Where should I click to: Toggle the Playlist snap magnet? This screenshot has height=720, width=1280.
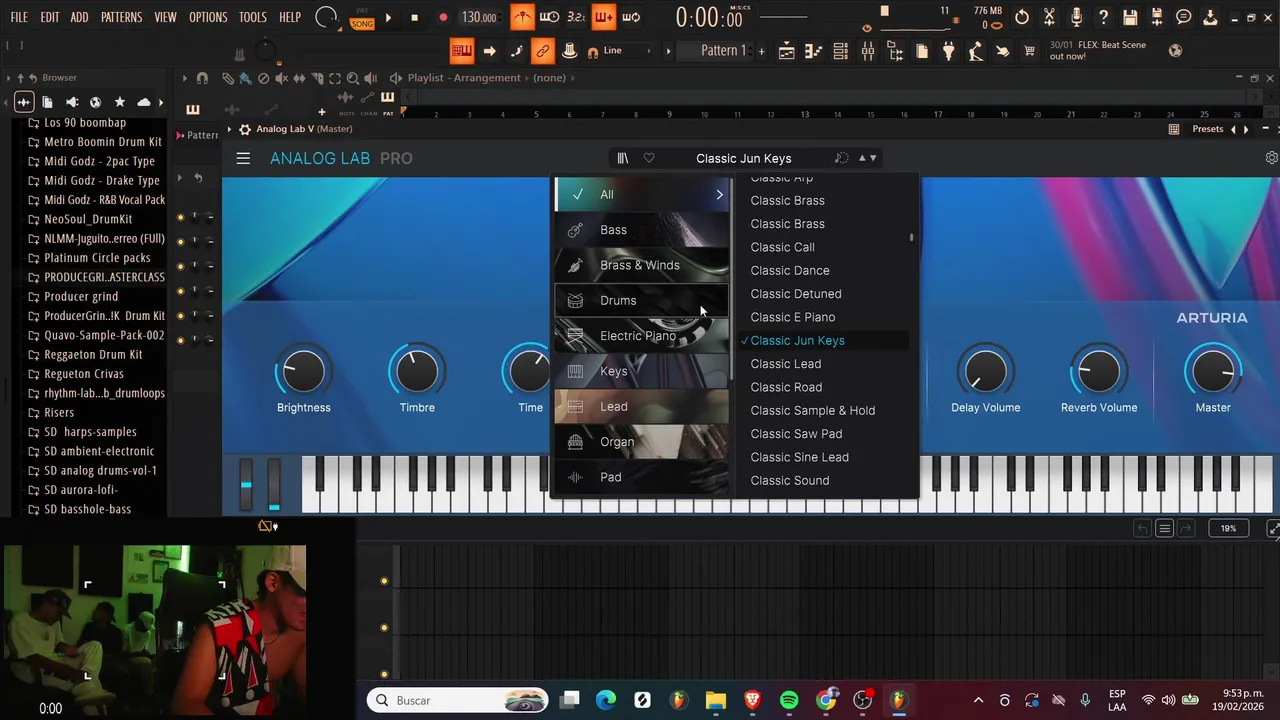pos(202,78)
